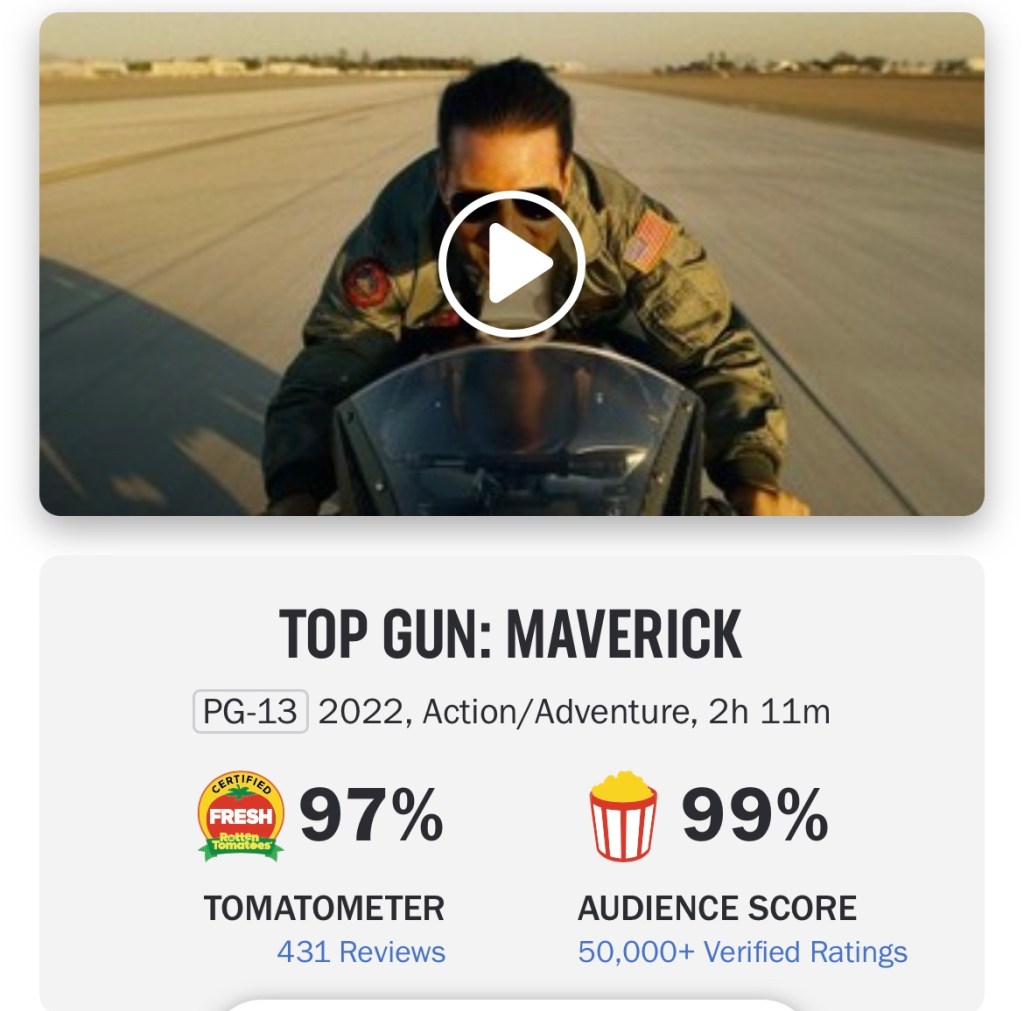This screenshot has width=1024, height=1011.
Task: Tap the PG-13 rating badge
Action: 250,711
